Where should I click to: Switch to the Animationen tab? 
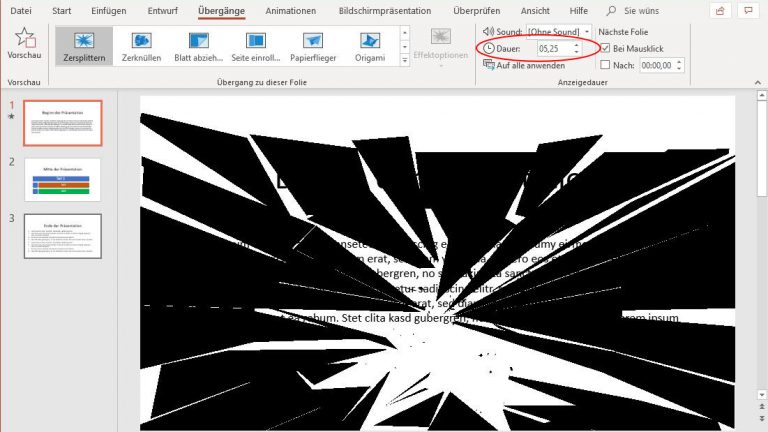[x=290, y=11]
